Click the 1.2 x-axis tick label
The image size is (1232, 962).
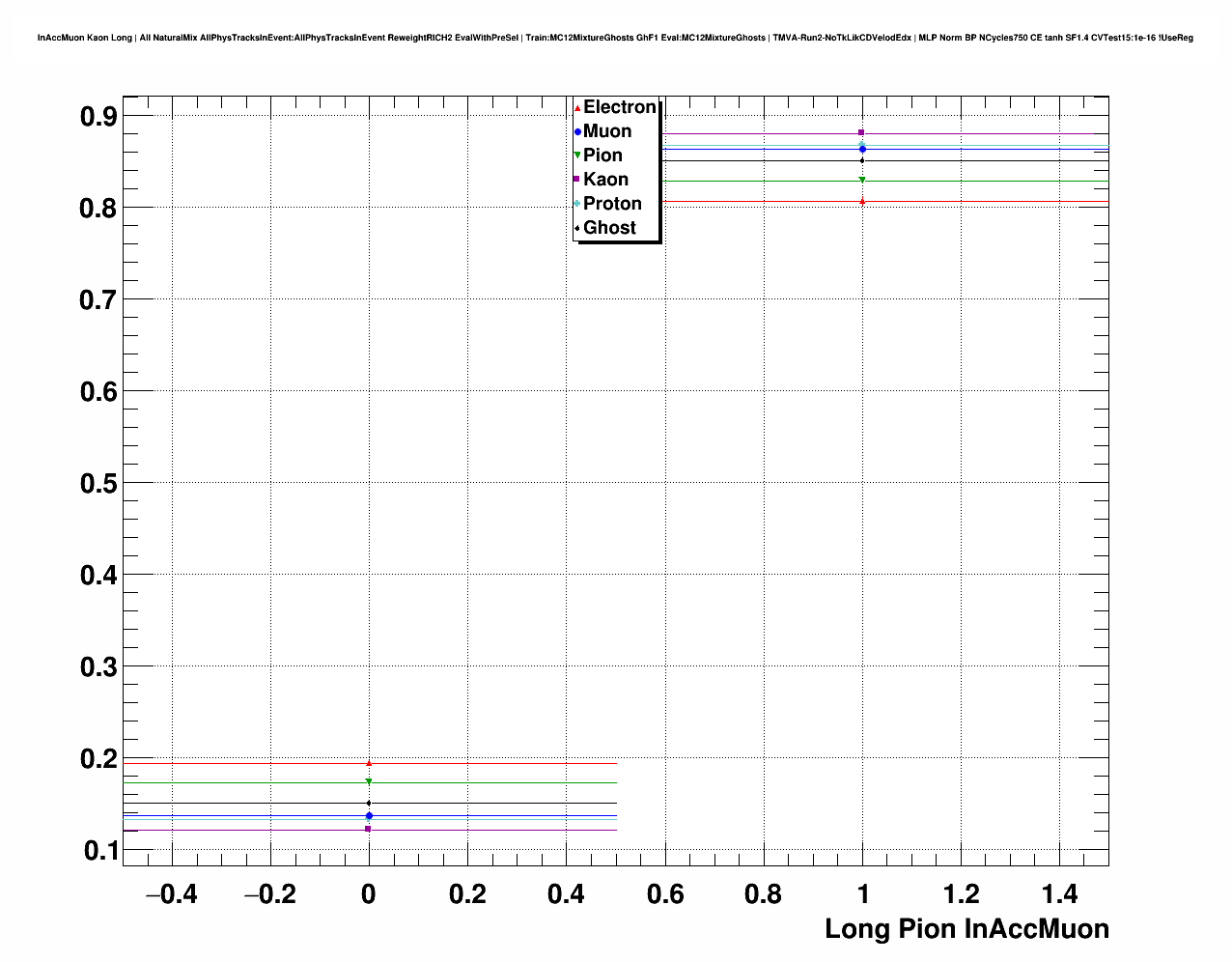tap(962, 894)
